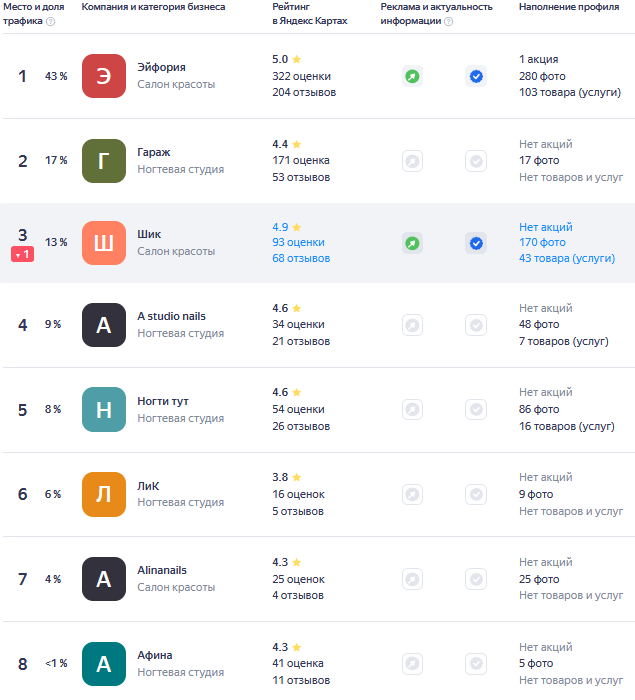Click the 'Рейтинг в Яндекс Картах' column header
The image size is (635, 700).
pos(309,14)
